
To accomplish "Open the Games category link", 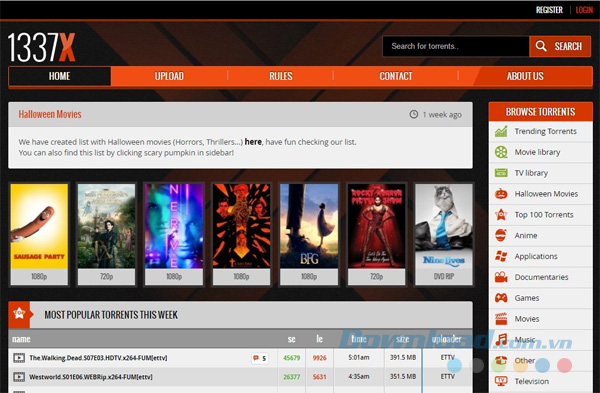I will pos(527,298).
